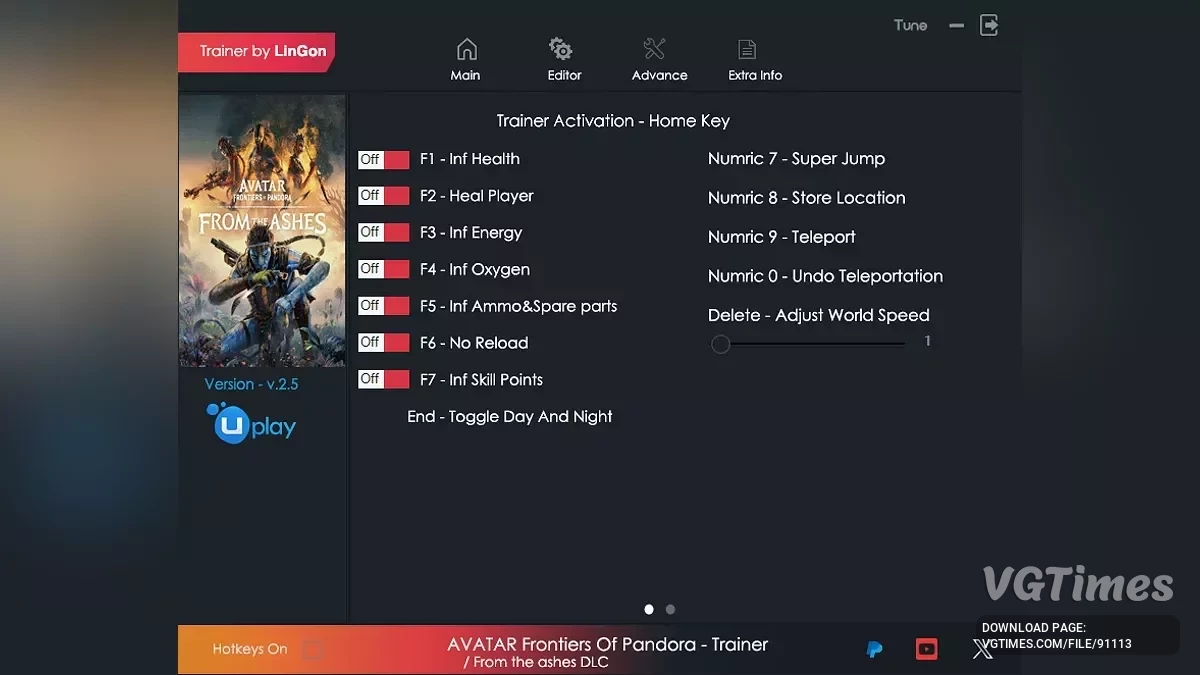Go to the second page dot

click(670, 609)
